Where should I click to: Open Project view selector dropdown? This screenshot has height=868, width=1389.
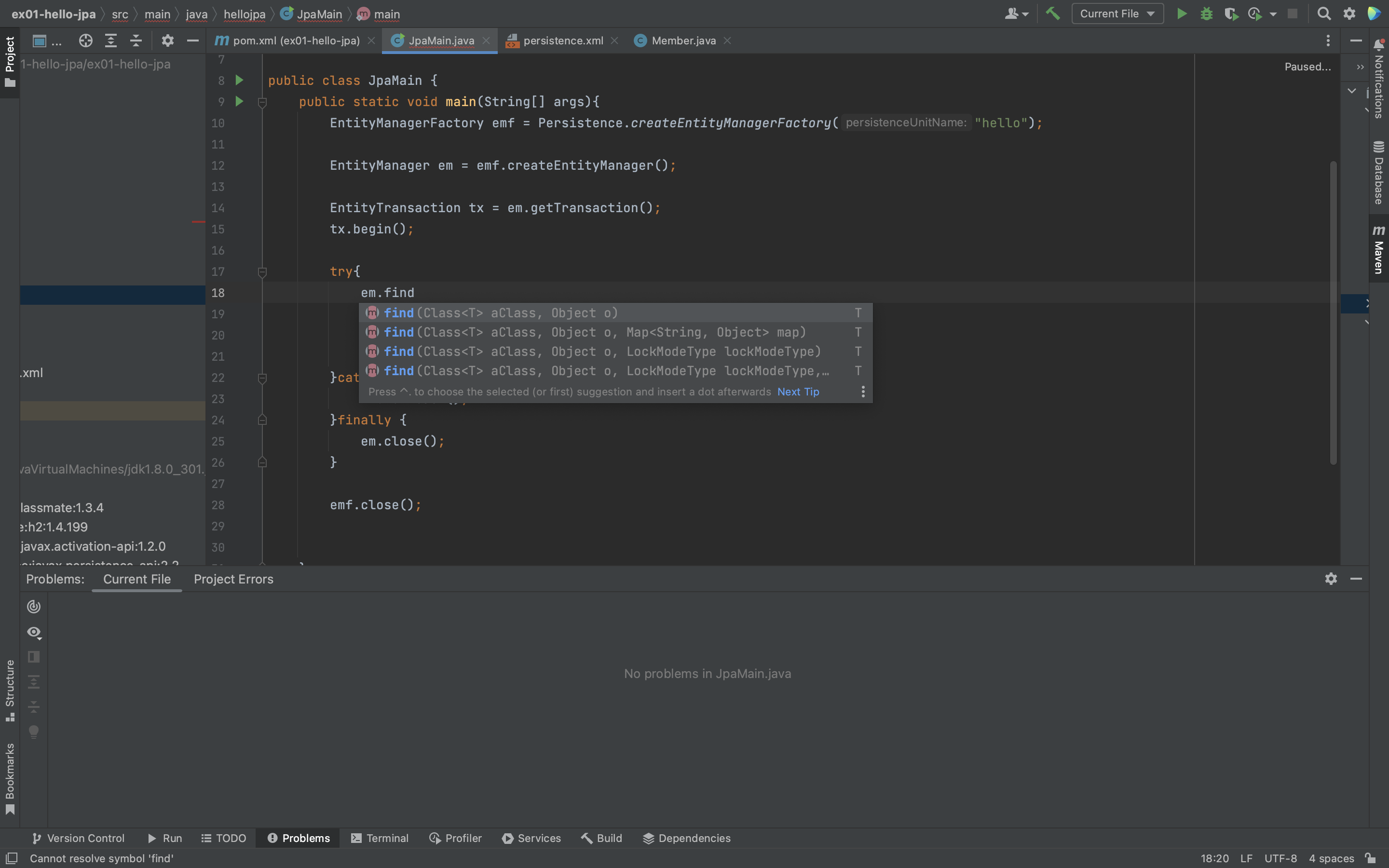click(x=47, y=41)
